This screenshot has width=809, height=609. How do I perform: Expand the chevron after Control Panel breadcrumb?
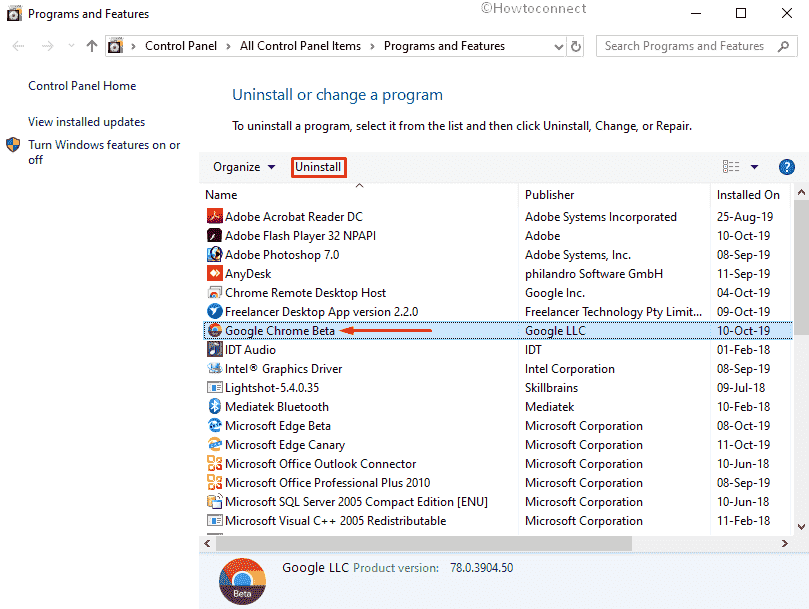[228, 46]
